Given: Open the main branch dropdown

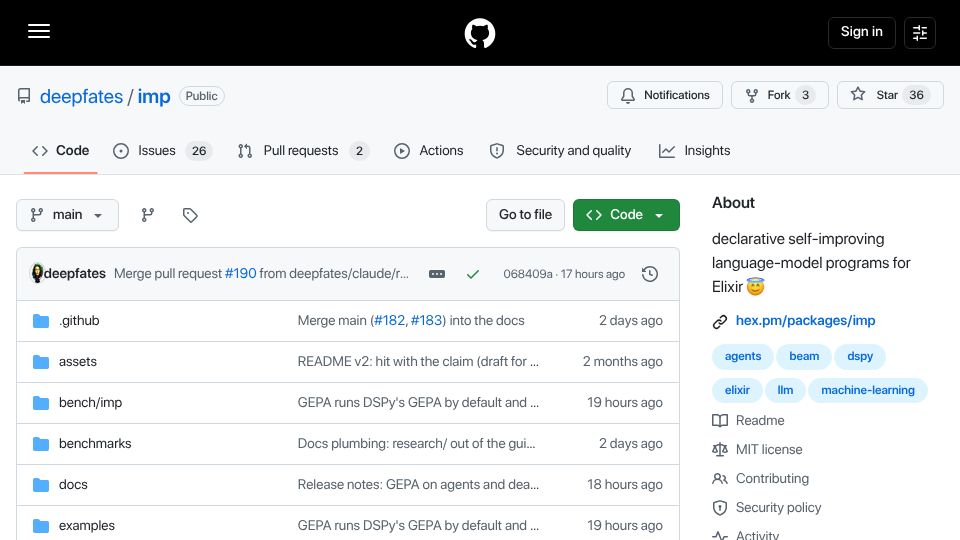Looking at the screenshot, I should coord(67,215).
